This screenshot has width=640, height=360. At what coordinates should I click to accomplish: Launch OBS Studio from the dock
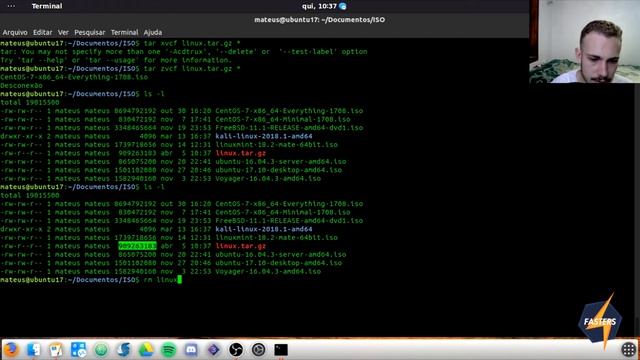click(x=236, y=349)
